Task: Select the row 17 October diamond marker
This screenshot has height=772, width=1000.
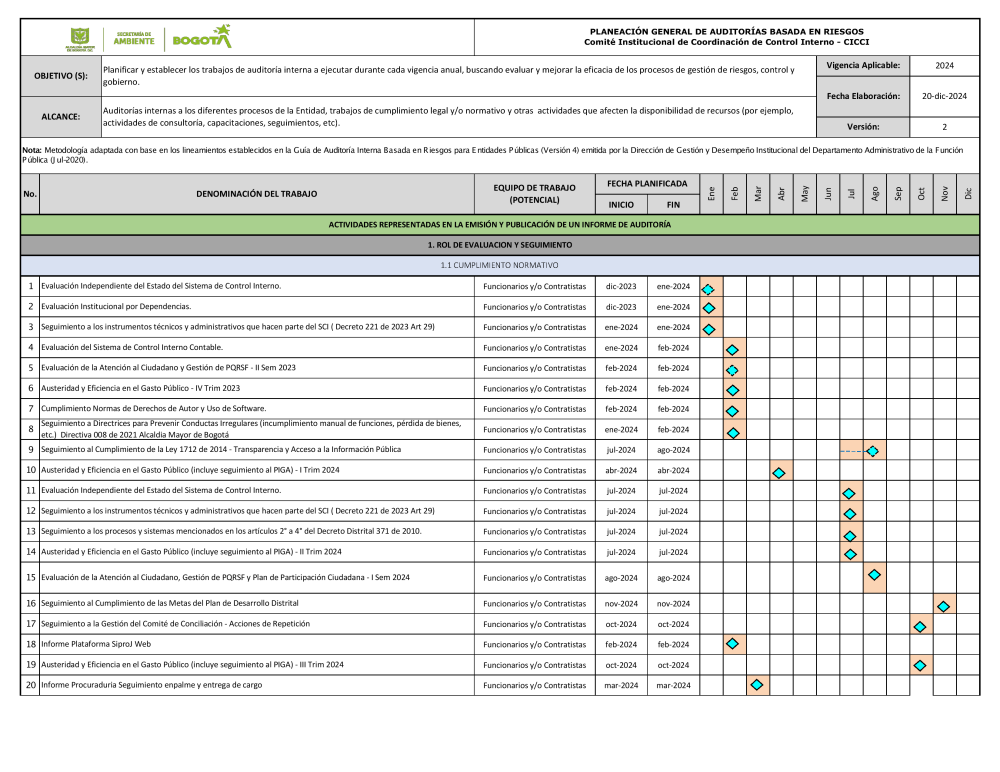Action: click(920, 627)
